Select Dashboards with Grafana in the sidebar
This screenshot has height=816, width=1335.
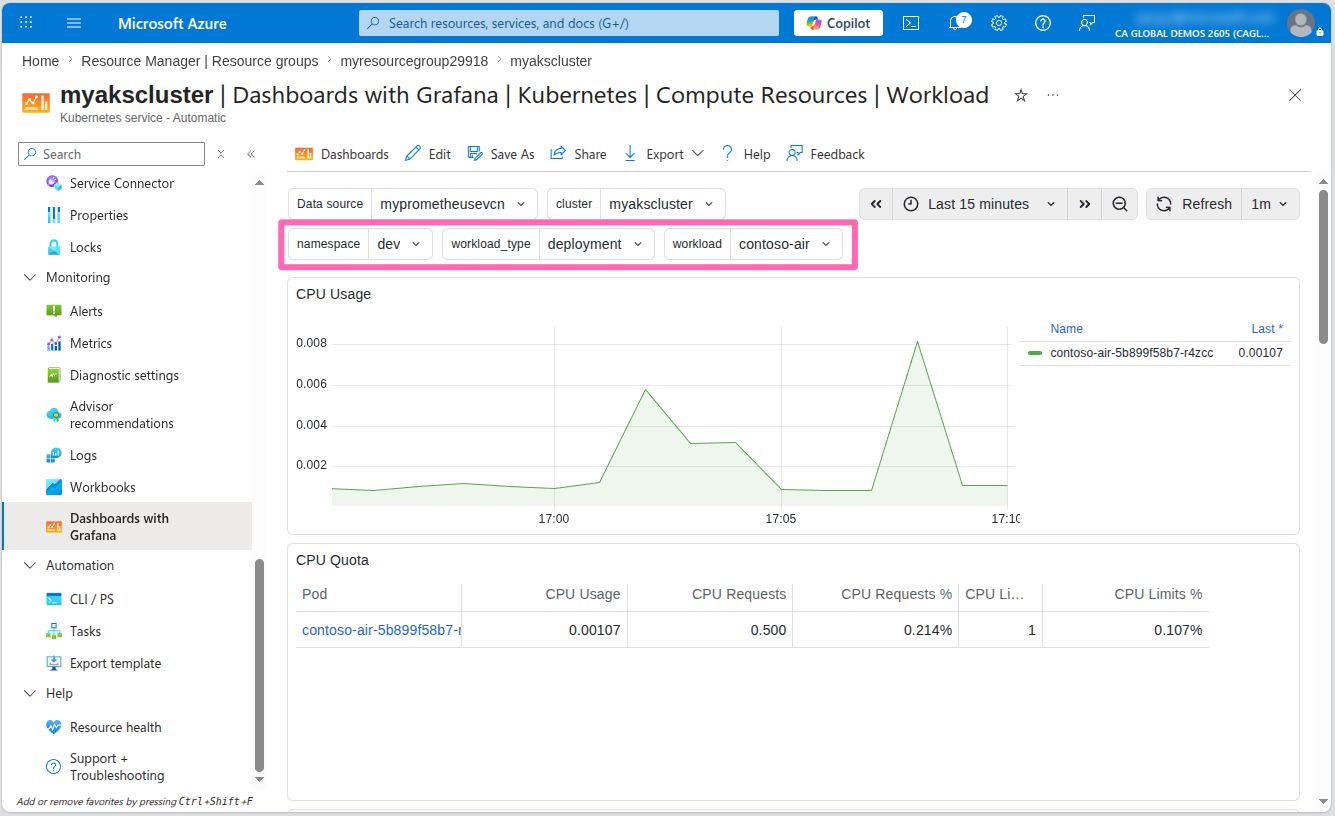[126, 526]
